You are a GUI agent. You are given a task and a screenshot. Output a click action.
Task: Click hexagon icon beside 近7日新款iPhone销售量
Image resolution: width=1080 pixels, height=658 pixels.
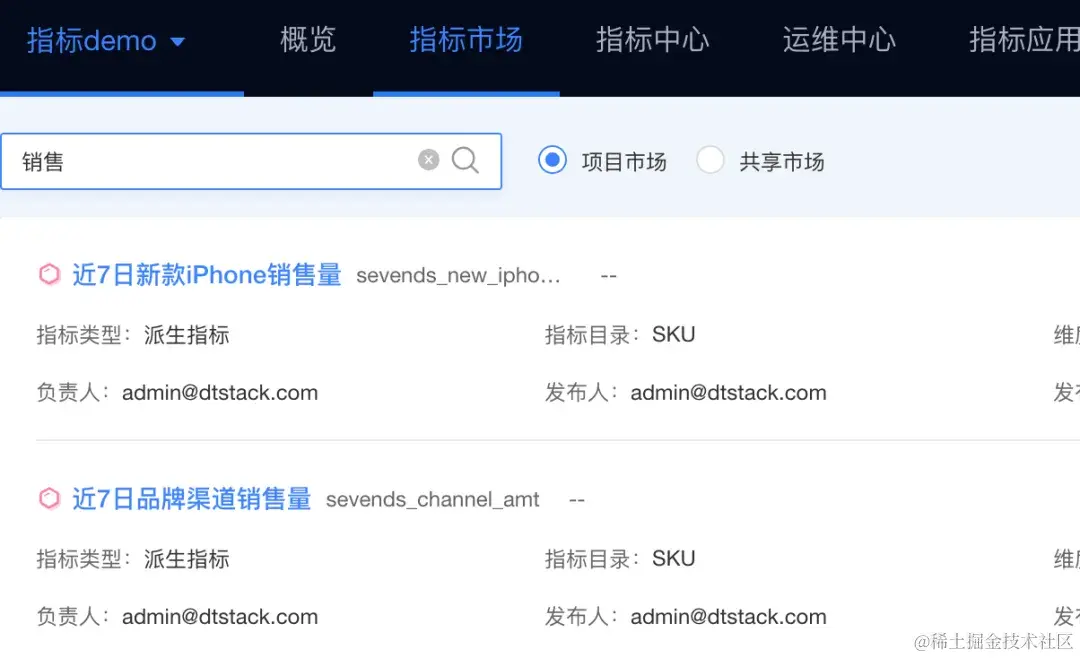point(50,274)
